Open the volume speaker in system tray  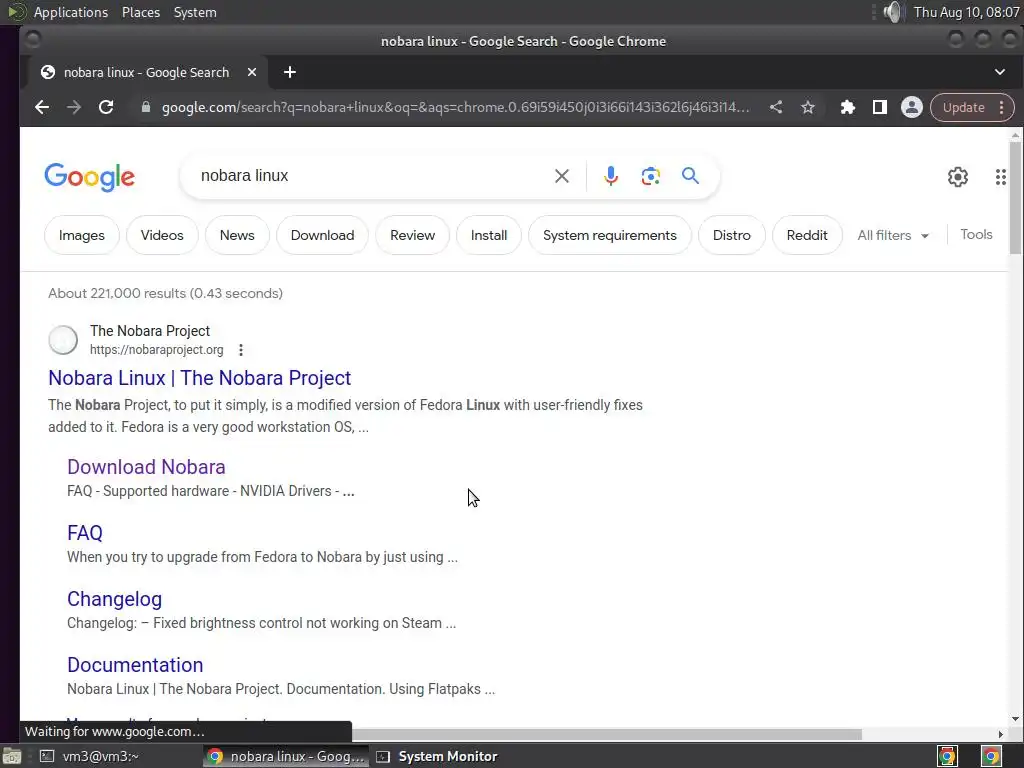tap(892, 12)
